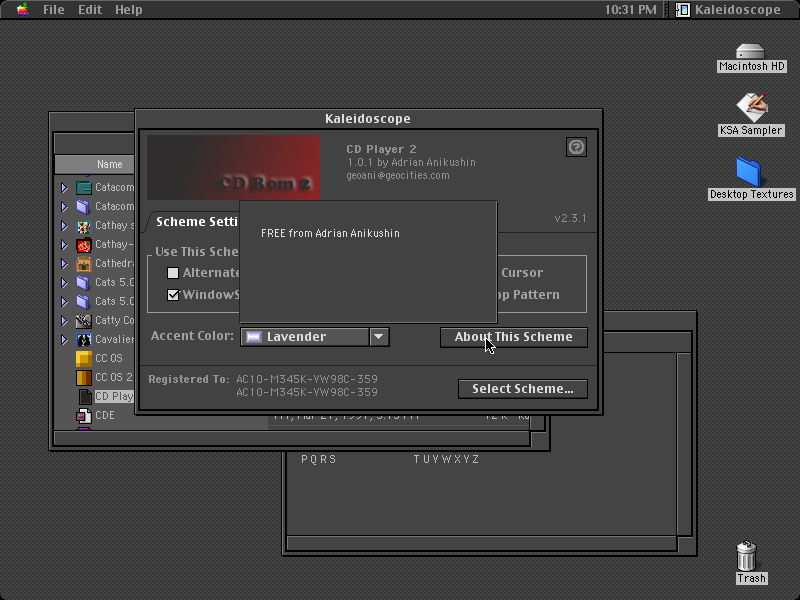Open the File menu
Image resolution: width=800 pixels, height=600 pixels.
click(54, 10)
